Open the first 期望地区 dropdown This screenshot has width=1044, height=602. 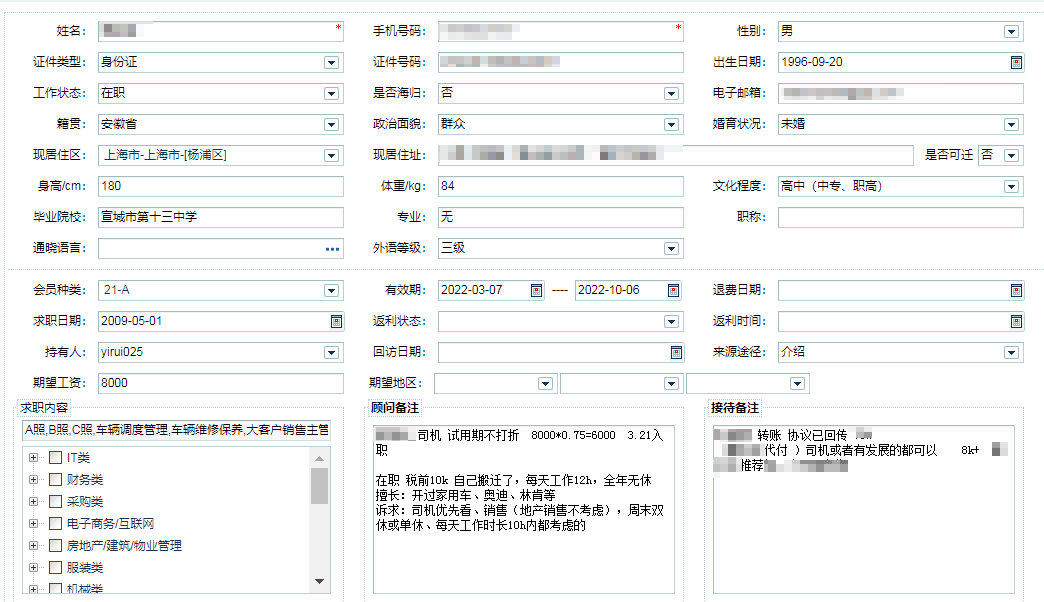pyautogui.click(x=545, y=384)
